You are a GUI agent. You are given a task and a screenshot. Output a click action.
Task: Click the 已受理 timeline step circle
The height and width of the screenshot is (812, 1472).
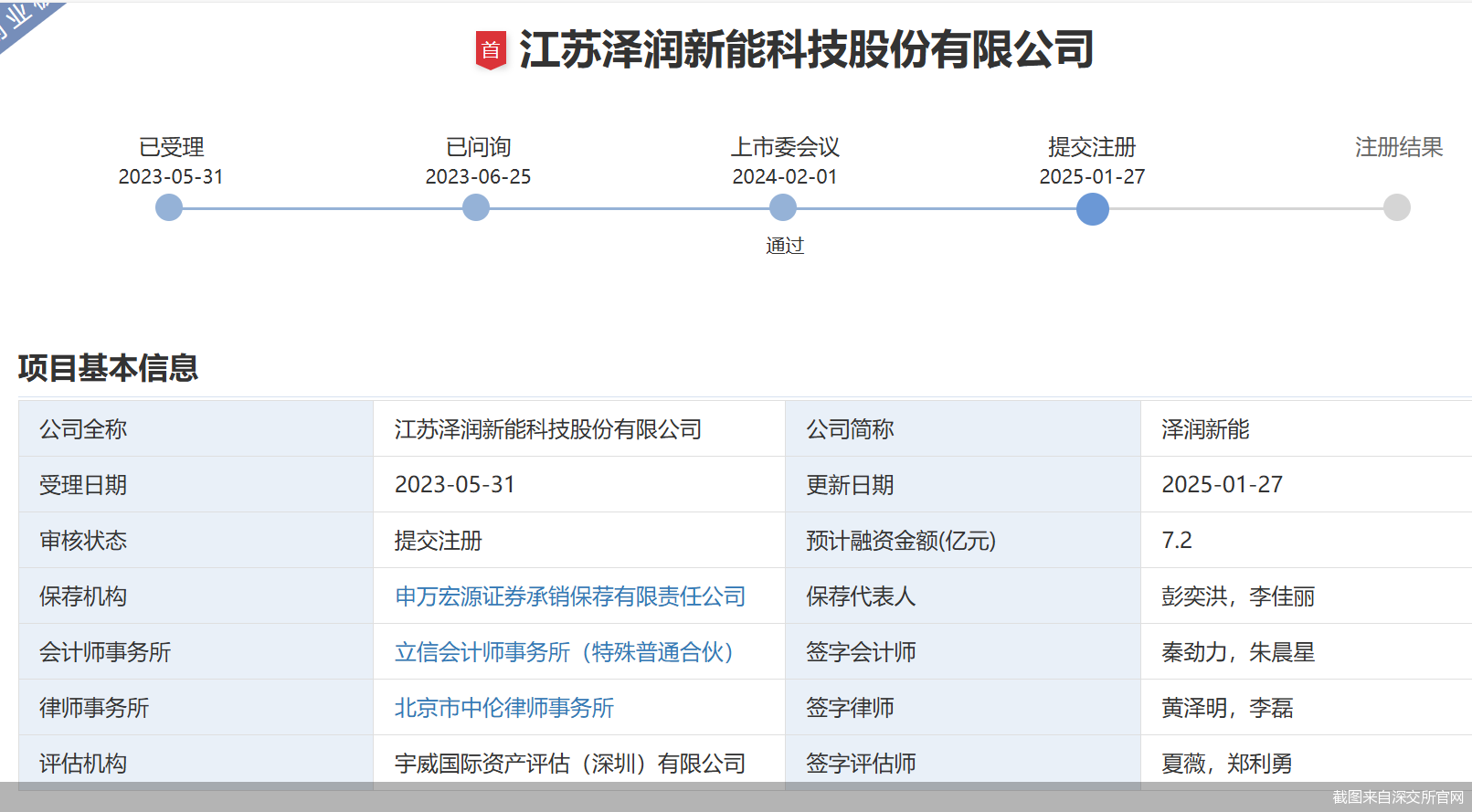coord(169,208)
